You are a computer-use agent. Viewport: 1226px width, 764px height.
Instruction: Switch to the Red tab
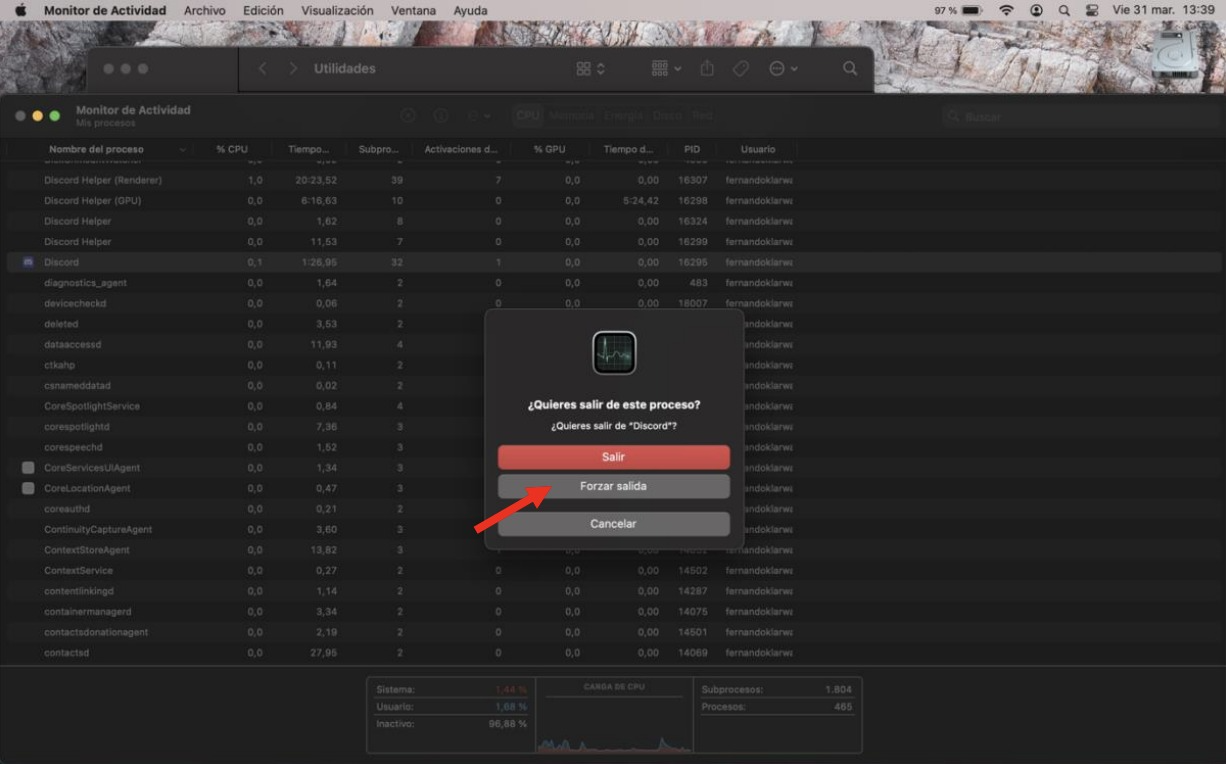coord(702,116)
